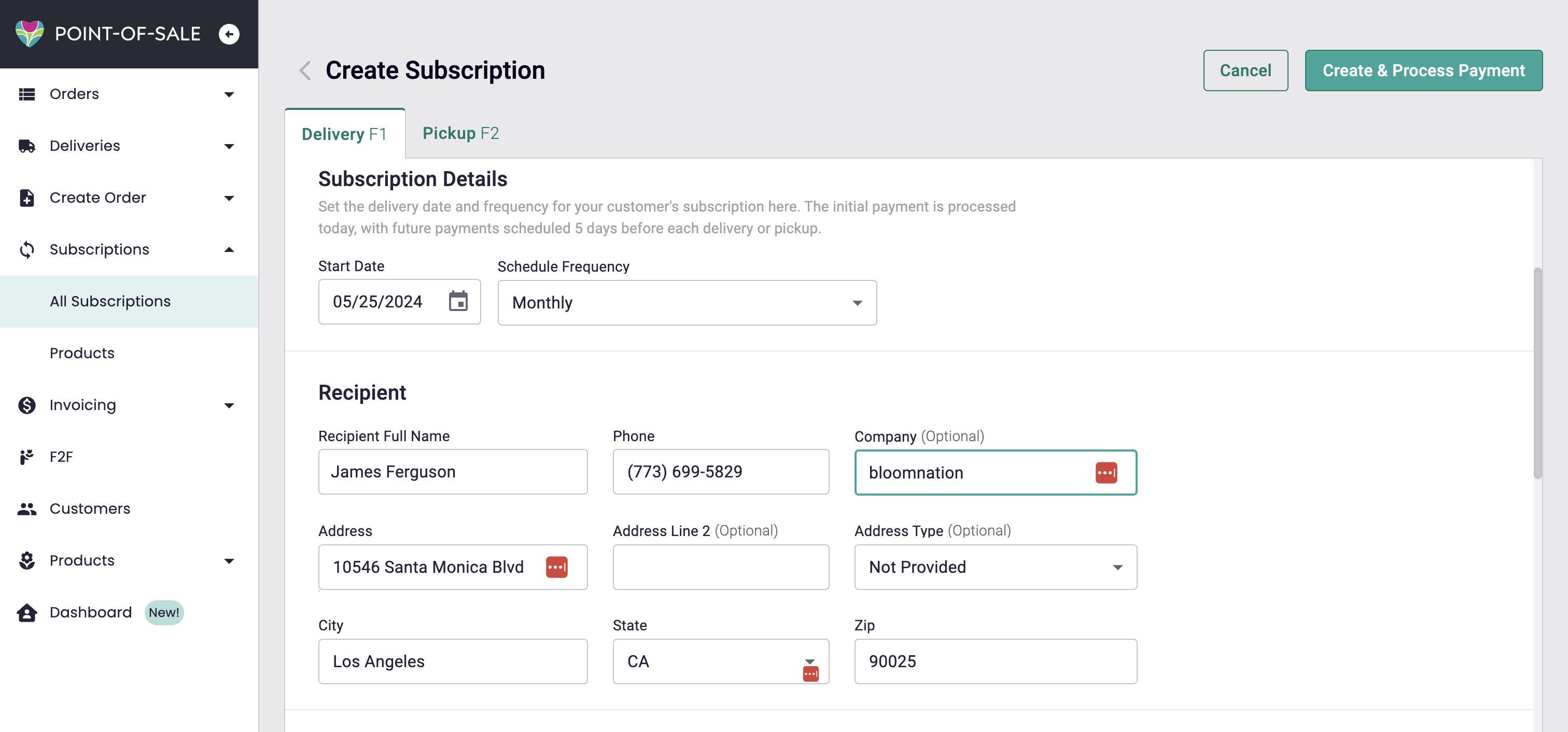Screen dimensions: 1568x732
Task: Expand the Create Order menu arrow
Action: point(229,199)
